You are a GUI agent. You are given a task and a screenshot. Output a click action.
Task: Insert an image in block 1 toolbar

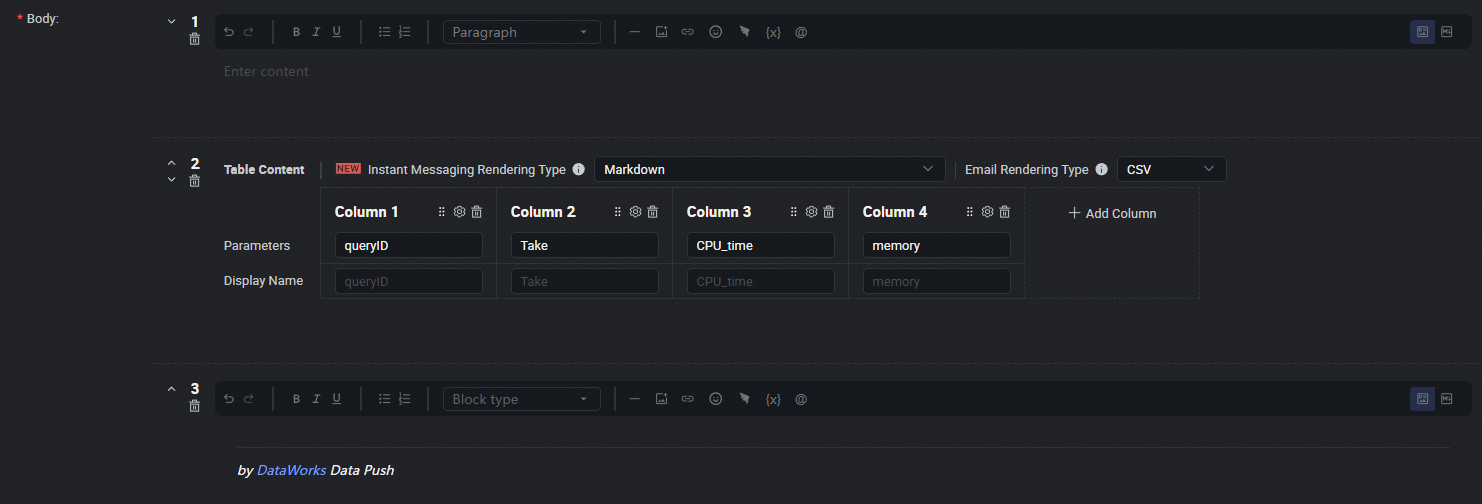[661, 32]
